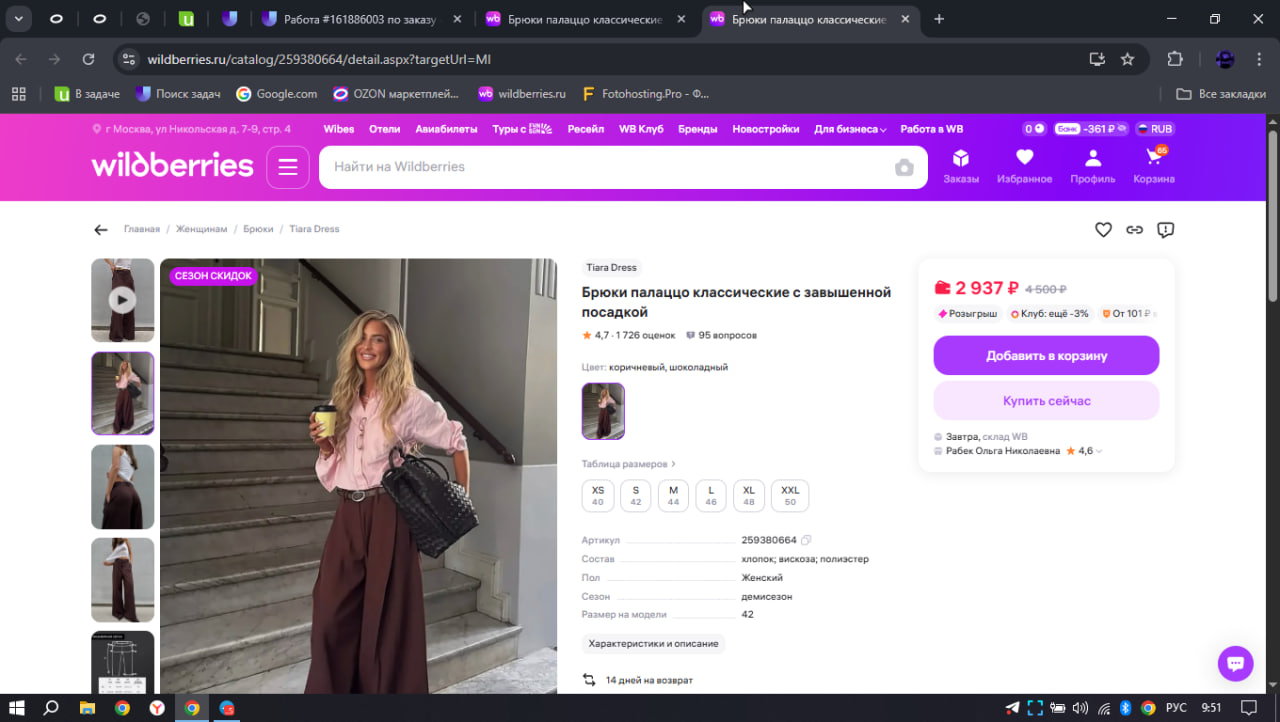The height and width of the screenshot is (722, 1280).
Task: Open the Все закладки bookmarks folder
Action: click(x=1221, y=94)
